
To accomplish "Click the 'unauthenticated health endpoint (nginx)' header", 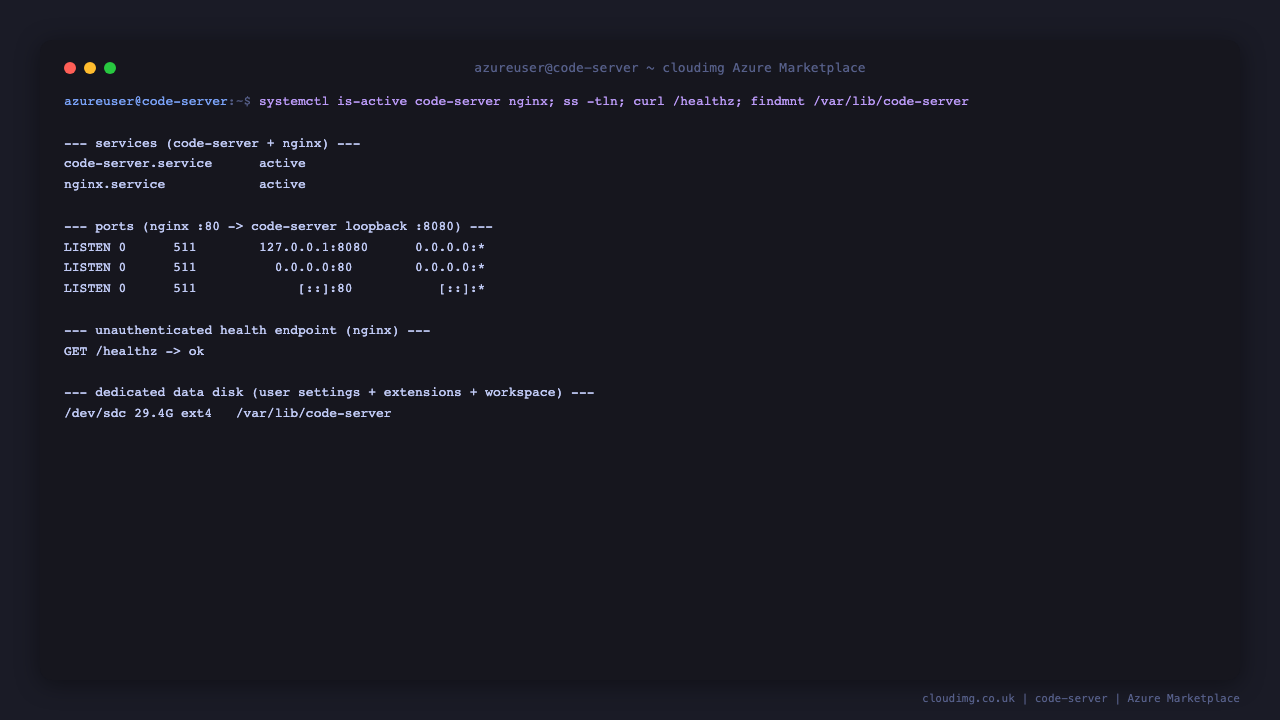I will [247, 330].
